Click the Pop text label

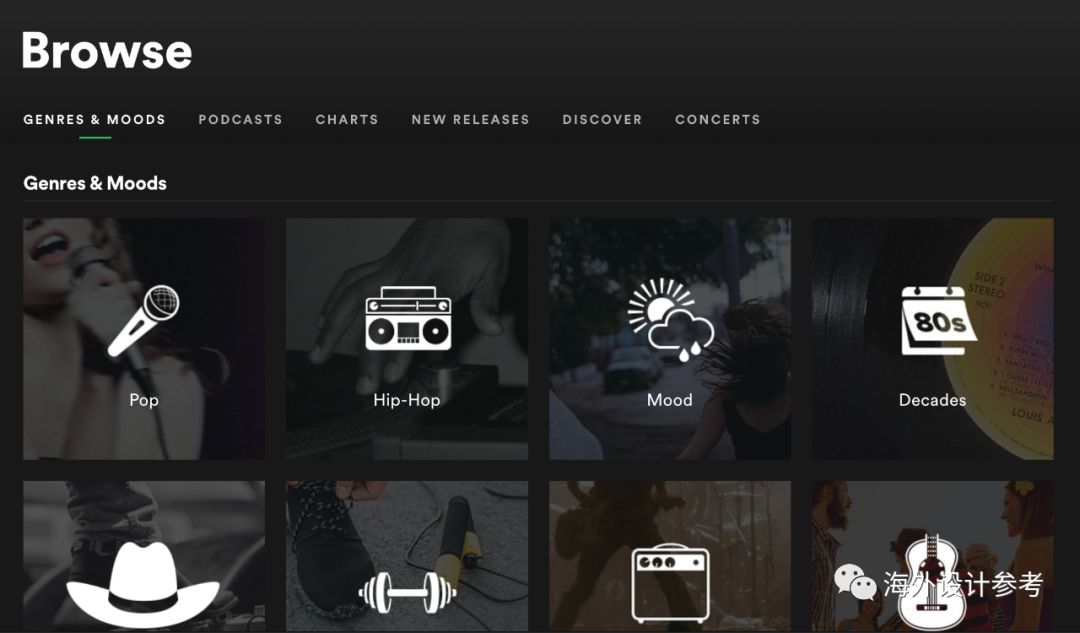click(144, 400)
